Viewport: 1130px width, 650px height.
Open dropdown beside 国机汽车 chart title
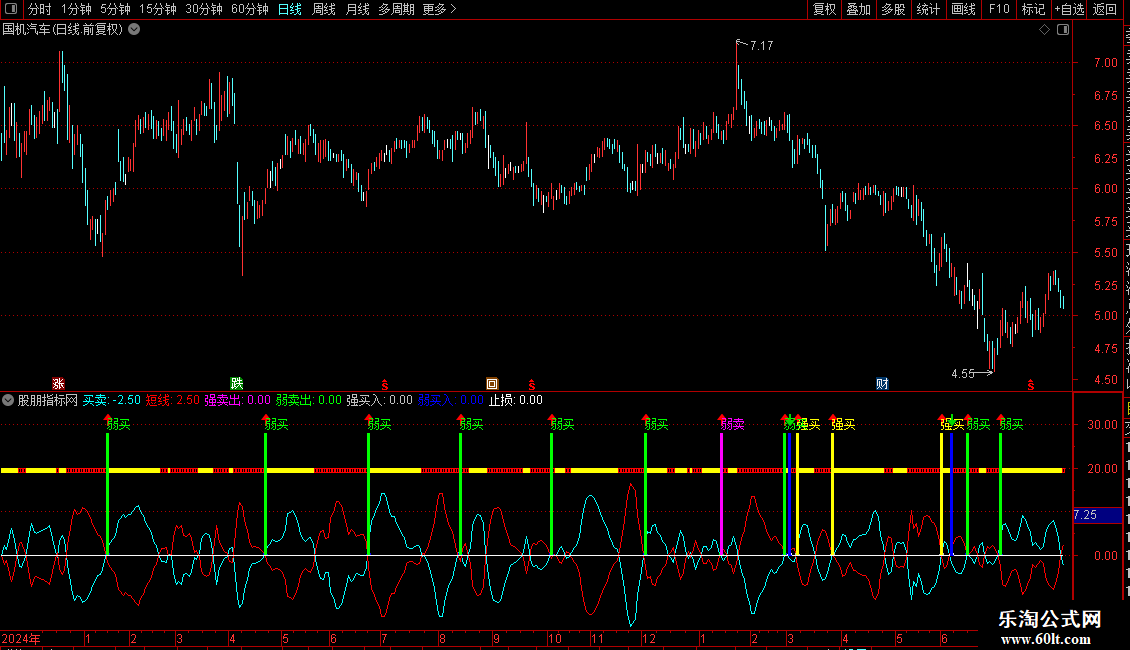(134, 30)
